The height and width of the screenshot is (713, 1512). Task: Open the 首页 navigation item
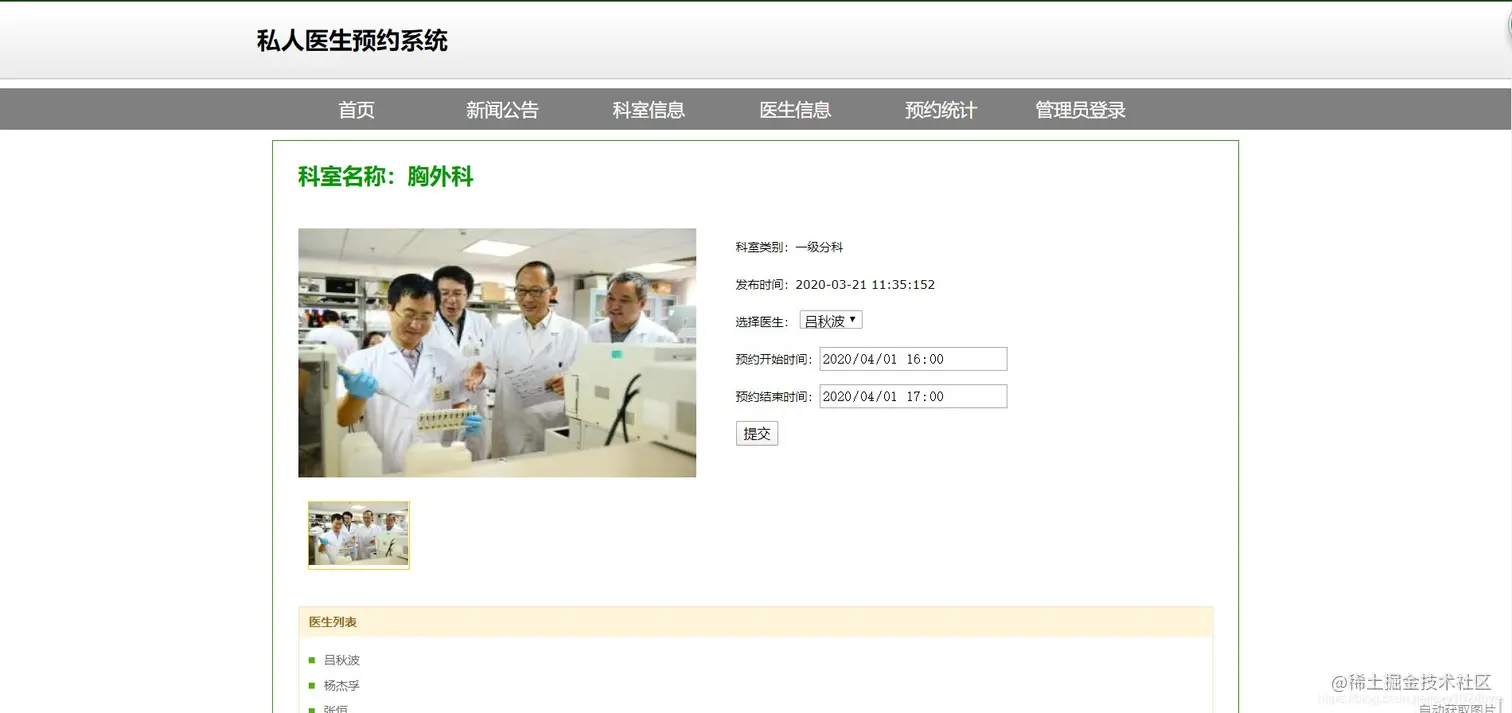tap(356, 110)
